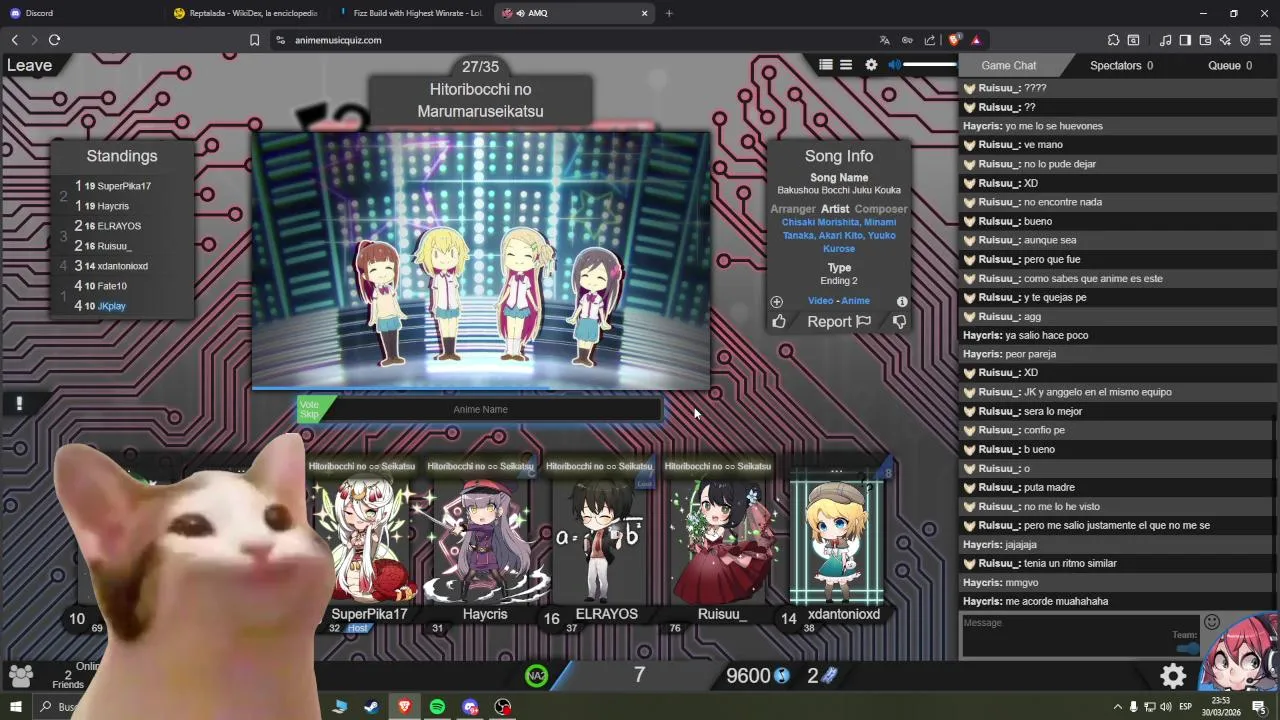Open Steam from the taskbar
The height and width of the screenshot is (720, 1280).
(371, 707)
